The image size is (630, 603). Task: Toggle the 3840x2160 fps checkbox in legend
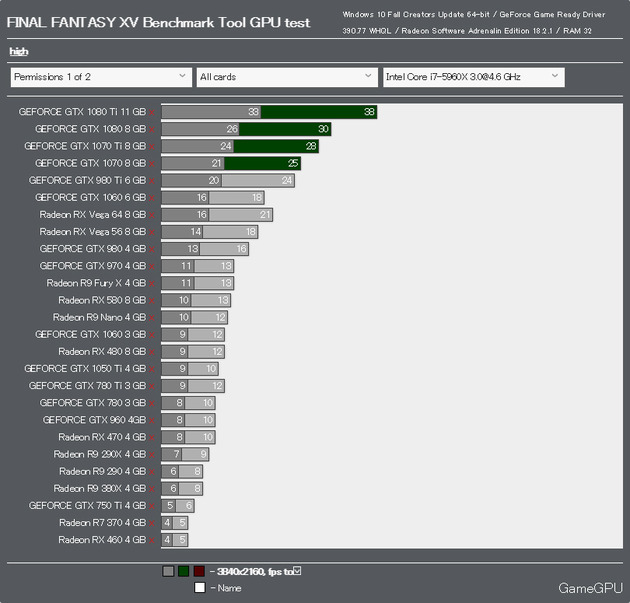[297, 570]
